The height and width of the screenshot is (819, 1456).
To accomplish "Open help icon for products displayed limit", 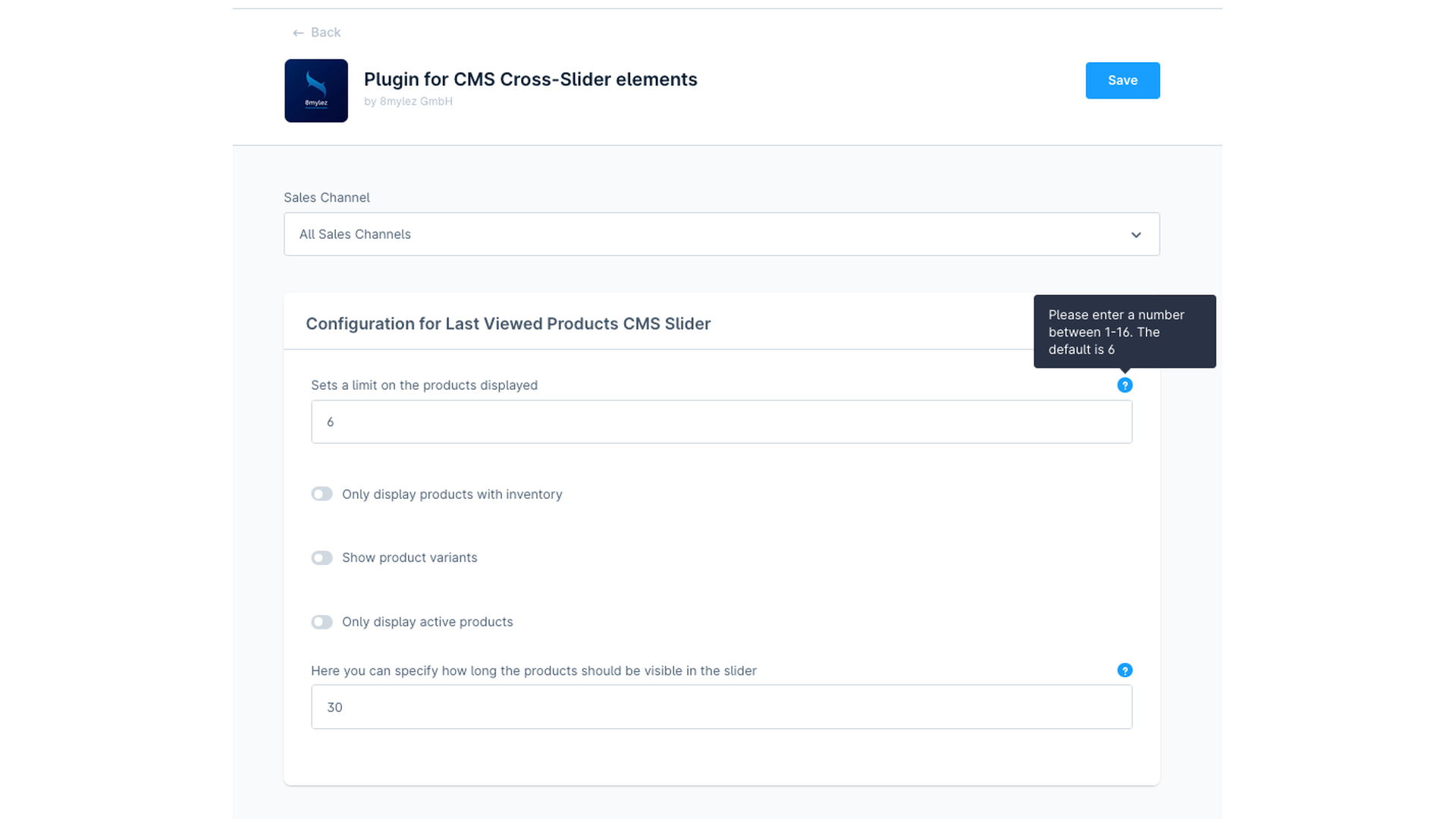I will click(x=1125, y=385).
